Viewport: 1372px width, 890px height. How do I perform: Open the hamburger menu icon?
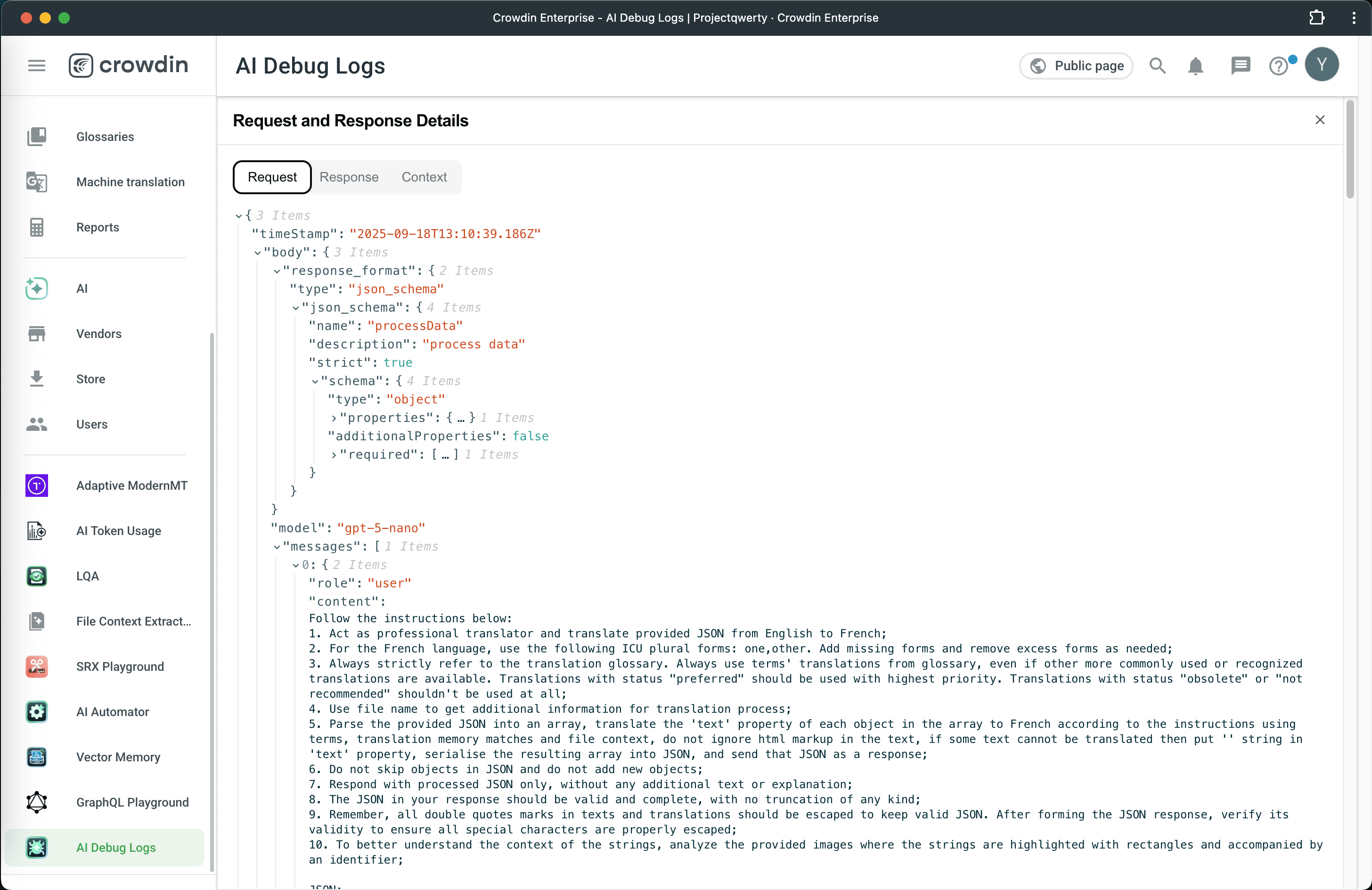click(x=37, y=65)
